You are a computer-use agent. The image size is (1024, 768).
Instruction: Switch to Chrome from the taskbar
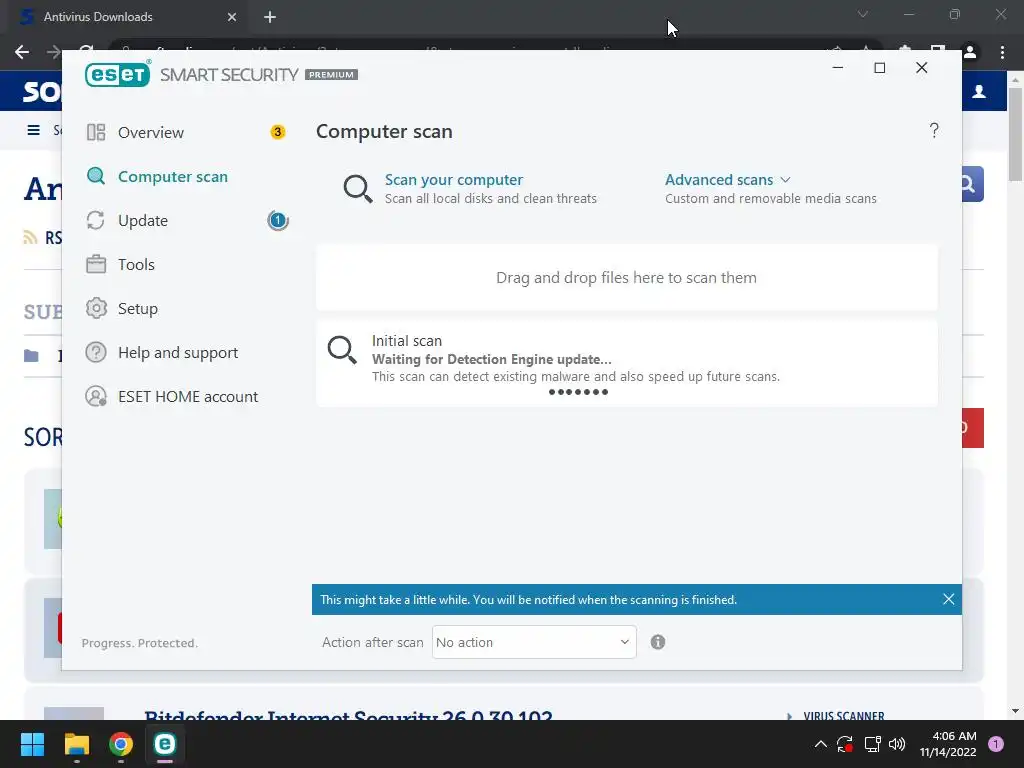[121, 744]
